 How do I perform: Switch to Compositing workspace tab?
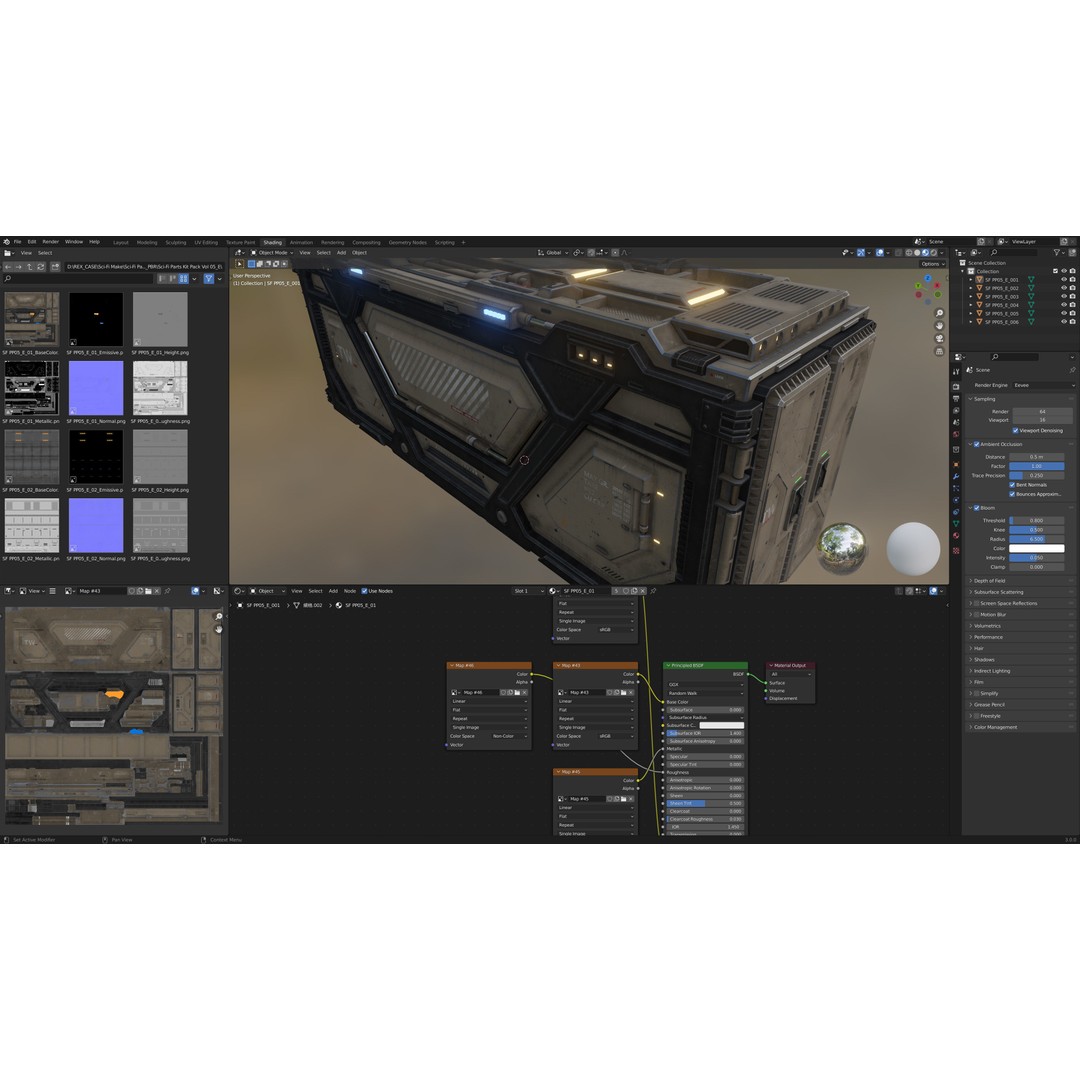click(366, 242)
